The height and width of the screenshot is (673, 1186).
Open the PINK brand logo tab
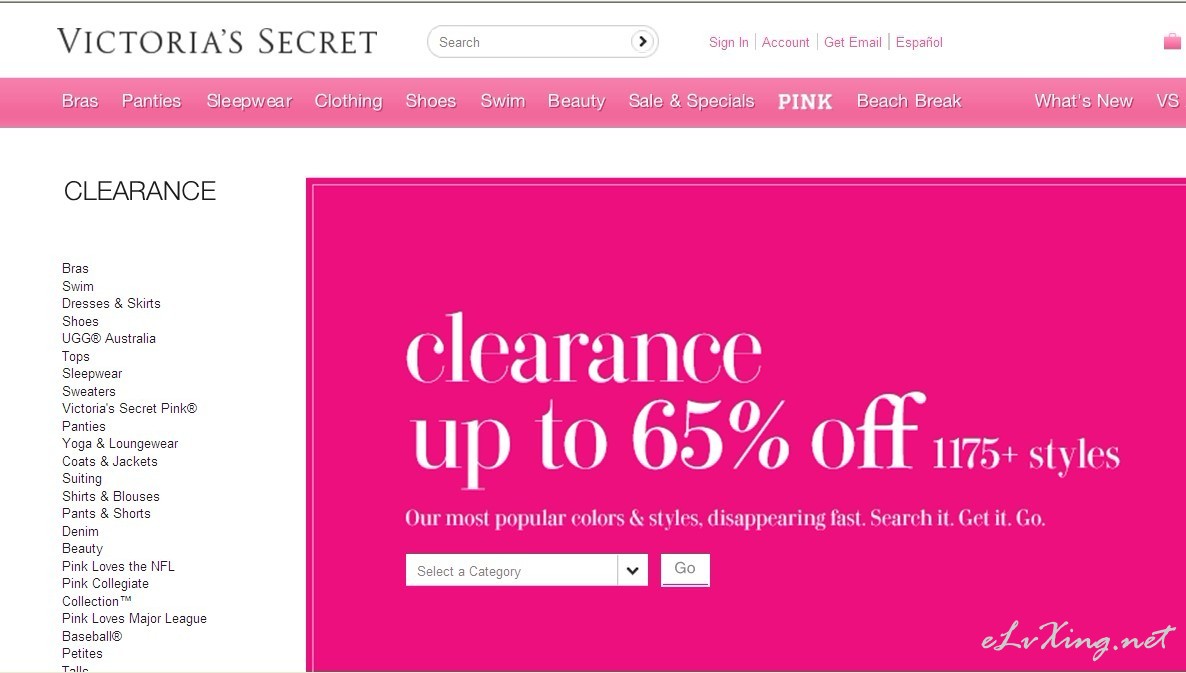[805, 101]
